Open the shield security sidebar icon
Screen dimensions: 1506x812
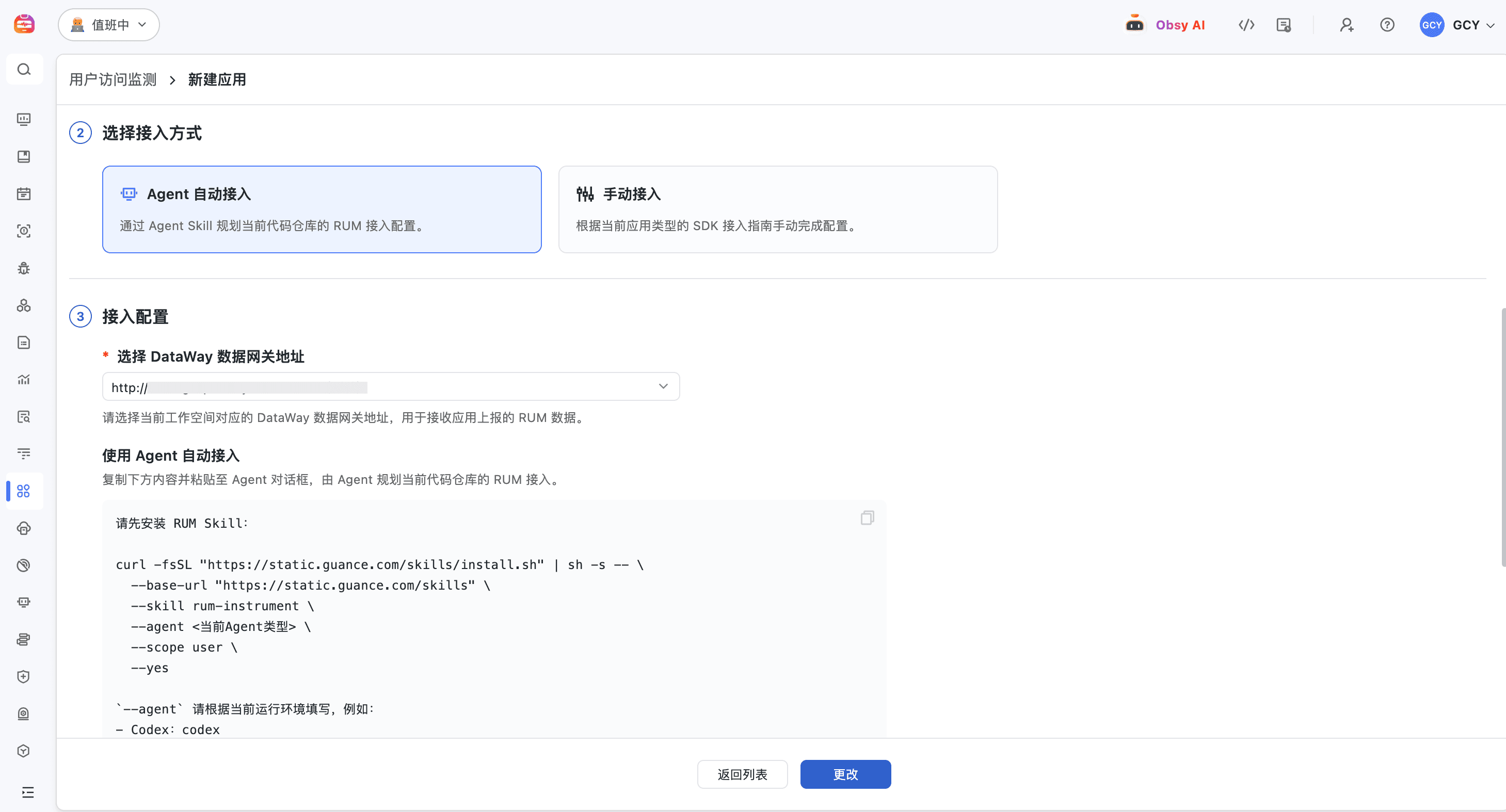coord(24,676)
